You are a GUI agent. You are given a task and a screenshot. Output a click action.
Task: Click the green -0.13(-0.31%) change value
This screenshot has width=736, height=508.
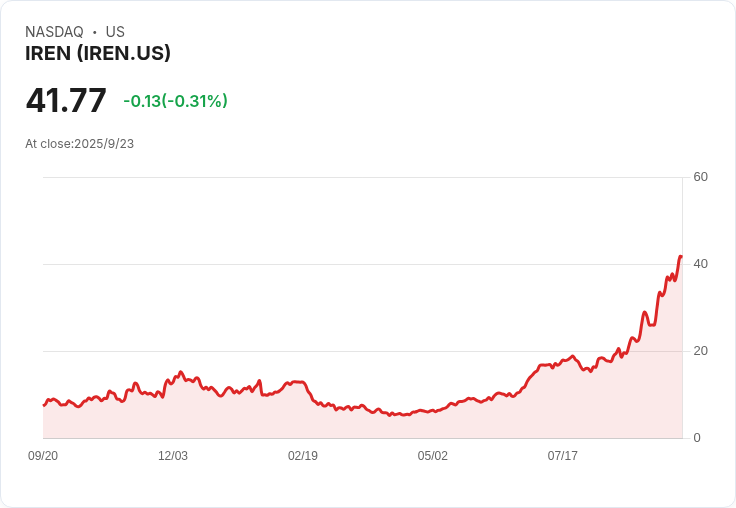175,101
